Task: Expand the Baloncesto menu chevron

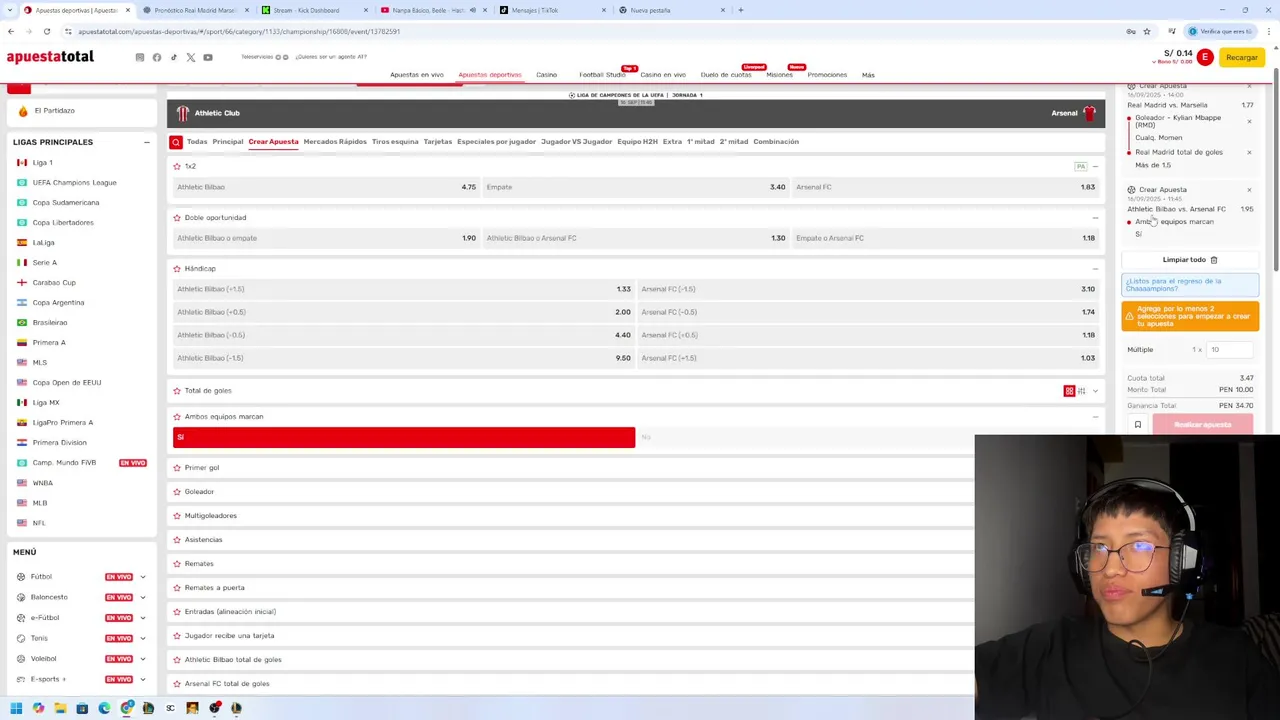Action: click(142, 597)
